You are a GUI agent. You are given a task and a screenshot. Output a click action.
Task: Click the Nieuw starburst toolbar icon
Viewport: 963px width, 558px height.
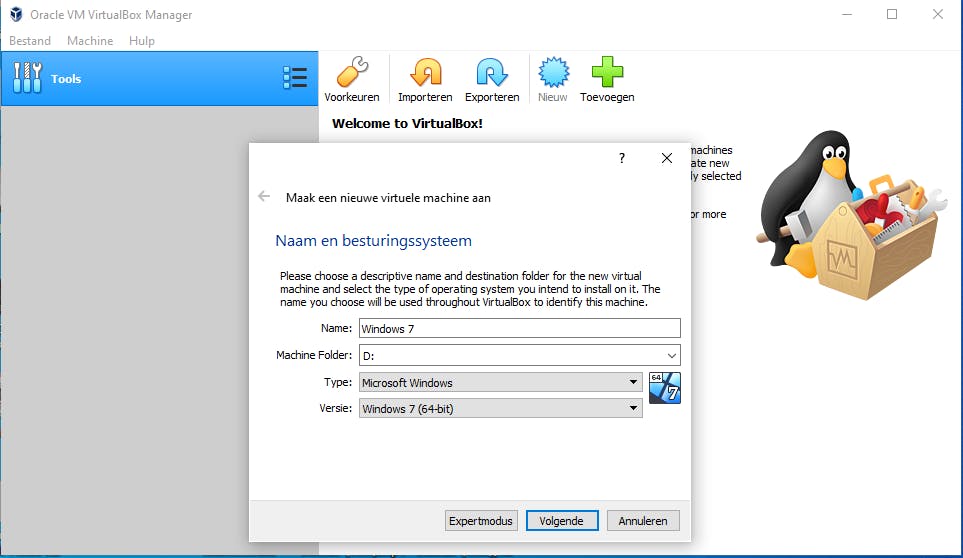(x=553, y=72)
